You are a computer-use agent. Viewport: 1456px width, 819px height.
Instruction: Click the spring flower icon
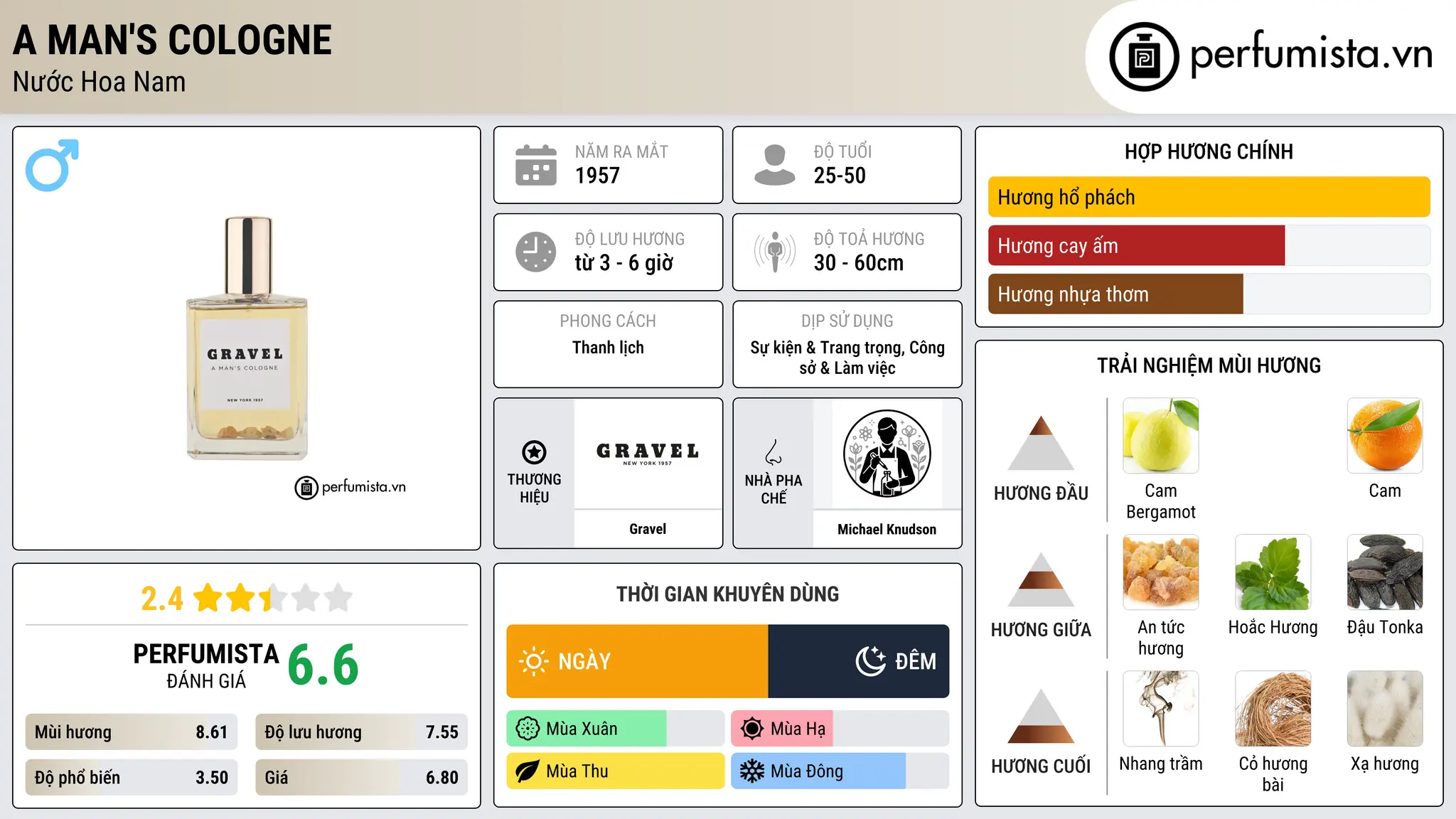click(528, 729)
